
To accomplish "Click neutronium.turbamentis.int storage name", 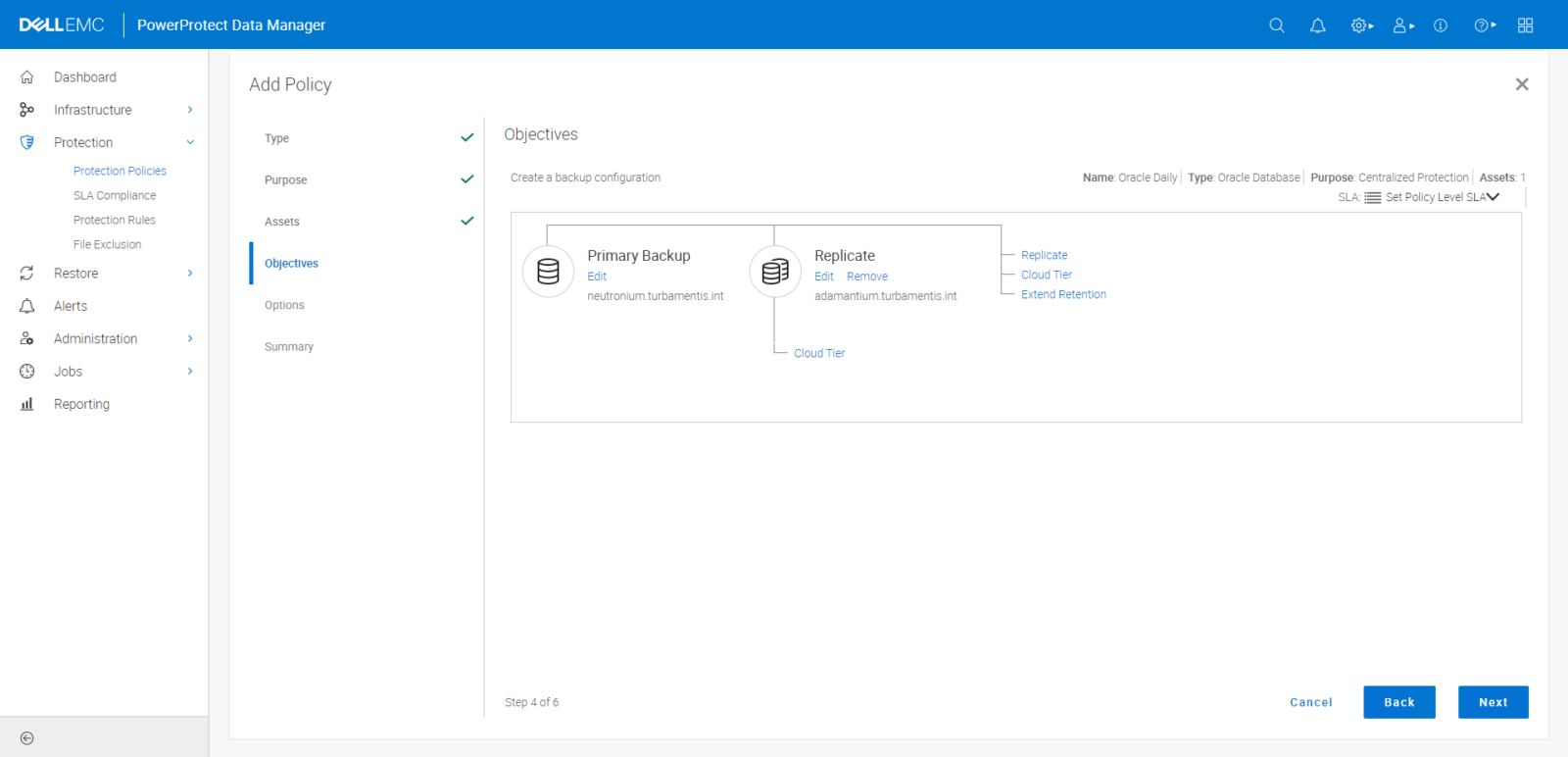I will click(656, 296).
